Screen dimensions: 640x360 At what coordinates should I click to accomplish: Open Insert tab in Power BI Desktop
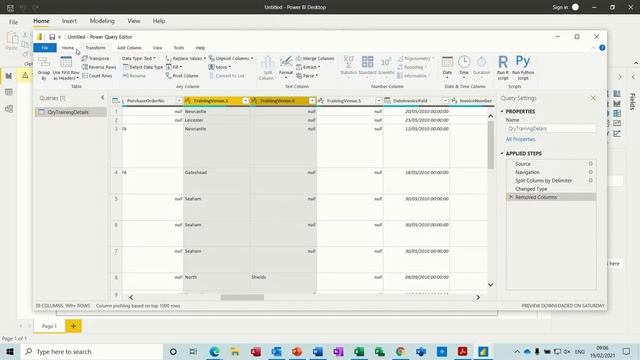coord(69,21)
